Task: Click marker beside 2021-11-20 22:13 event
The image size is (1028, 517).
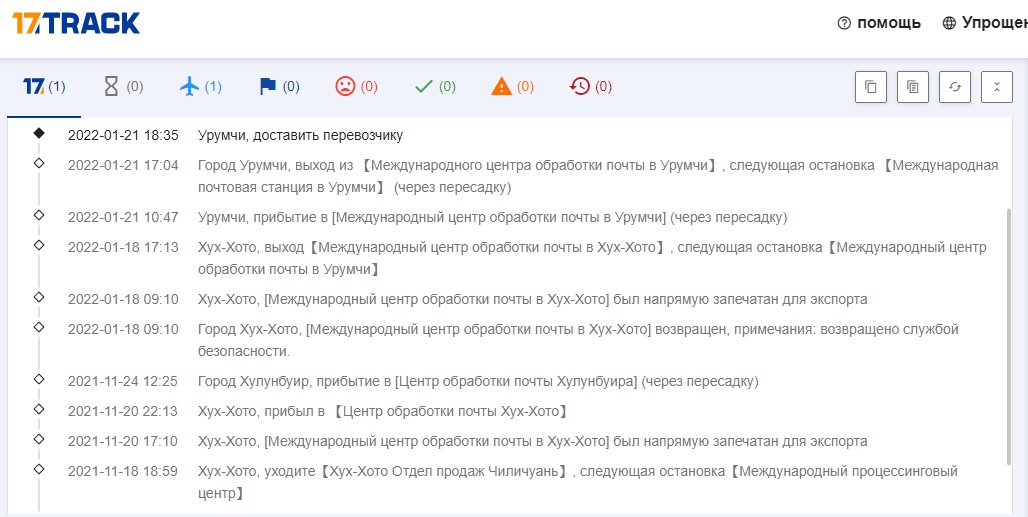Action: click(x=39, y=409)
